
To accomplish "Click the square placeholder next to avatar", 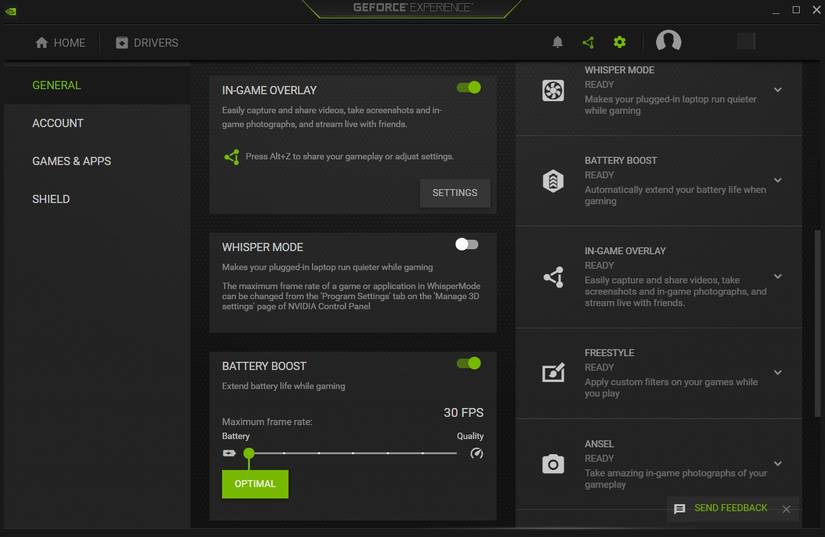I will 746,41.
